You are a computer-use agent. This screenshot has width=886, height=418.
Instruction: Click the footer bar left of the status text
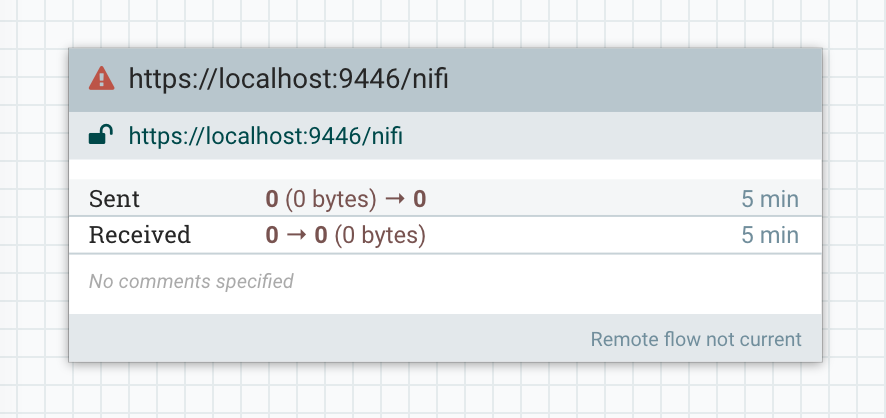click(328, 338)
